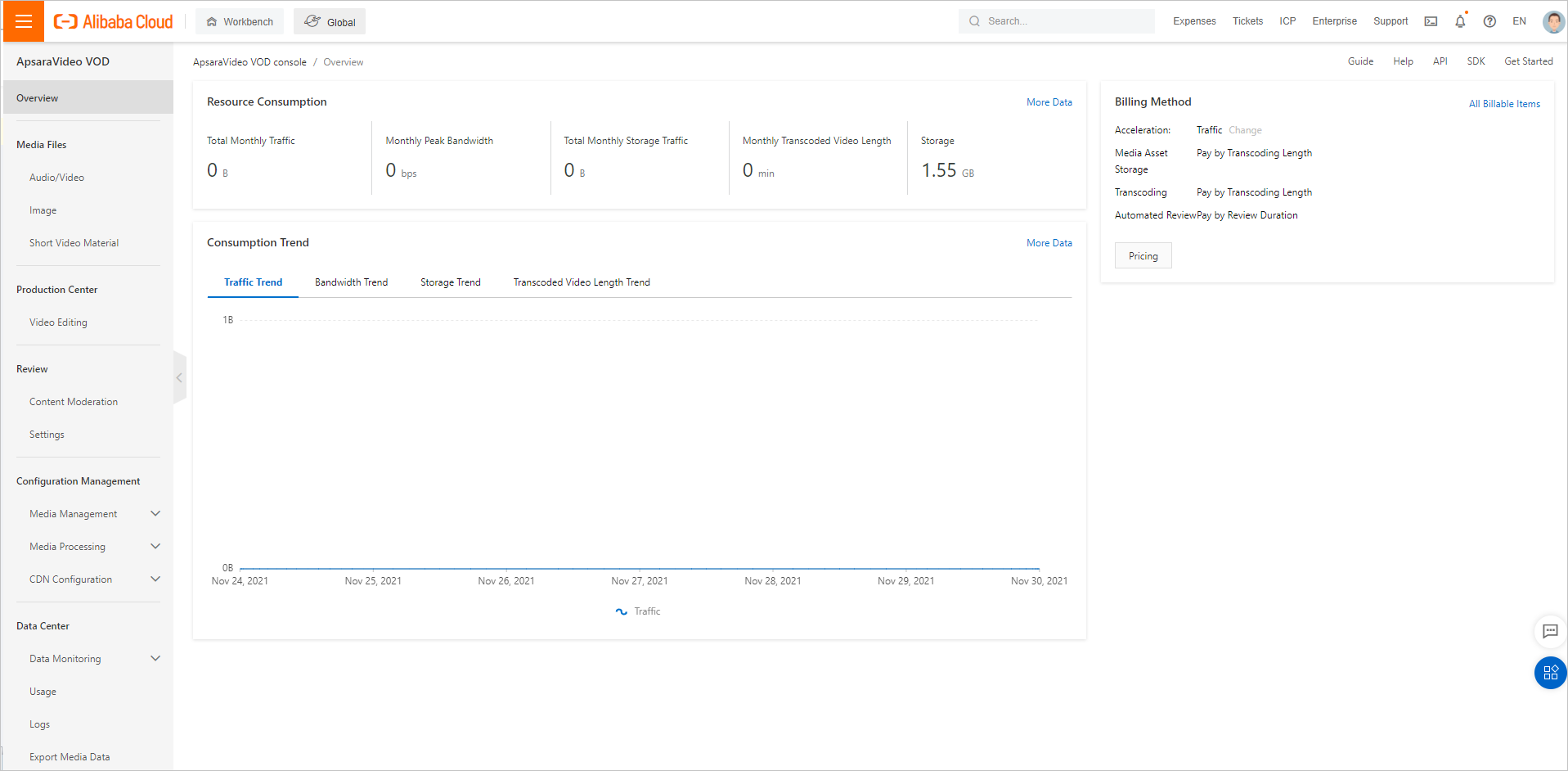
Task: Open the Enterprise menu
Action: (1334, 21)
